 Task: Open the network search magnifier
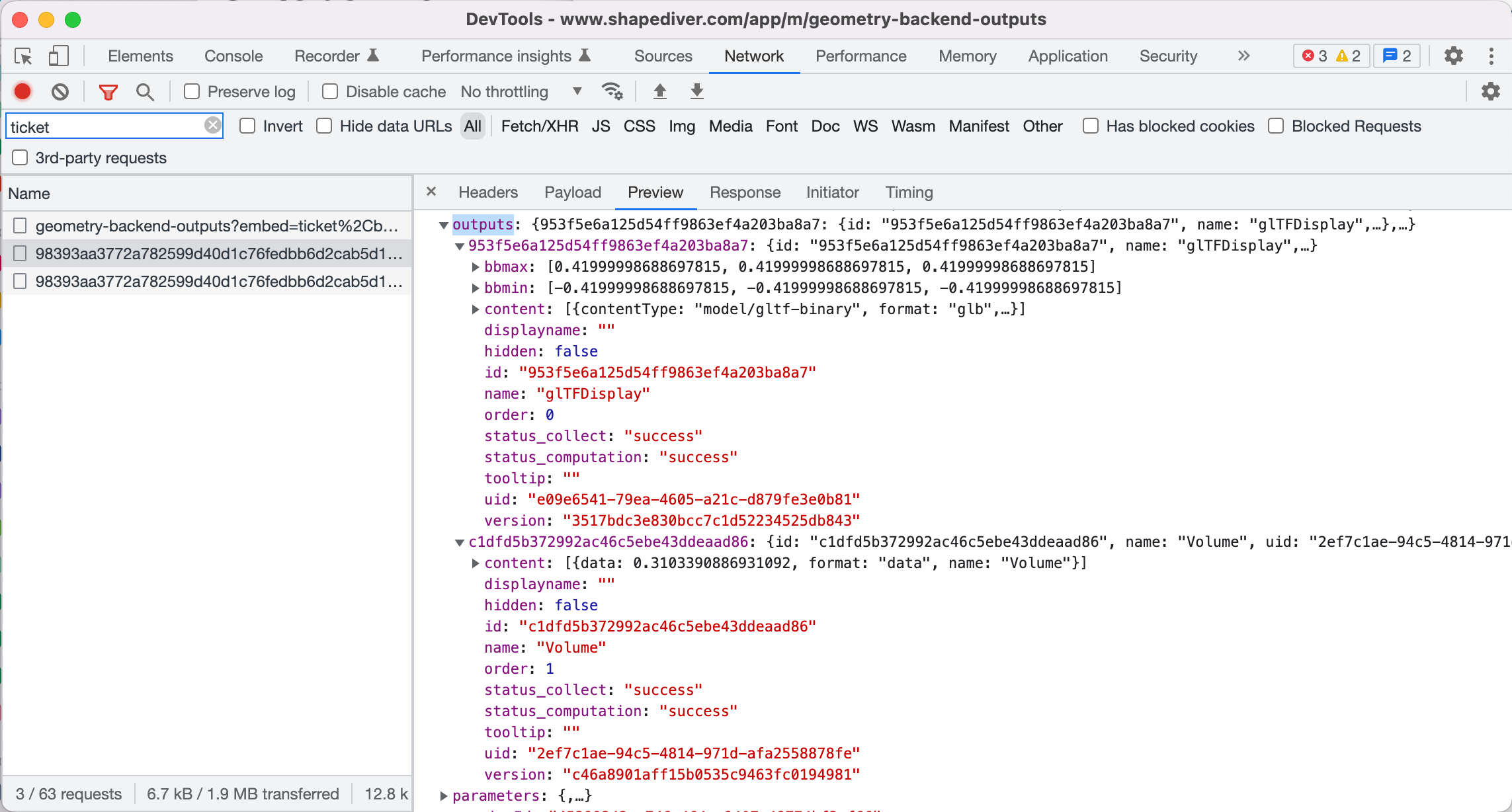coord(145,92)
